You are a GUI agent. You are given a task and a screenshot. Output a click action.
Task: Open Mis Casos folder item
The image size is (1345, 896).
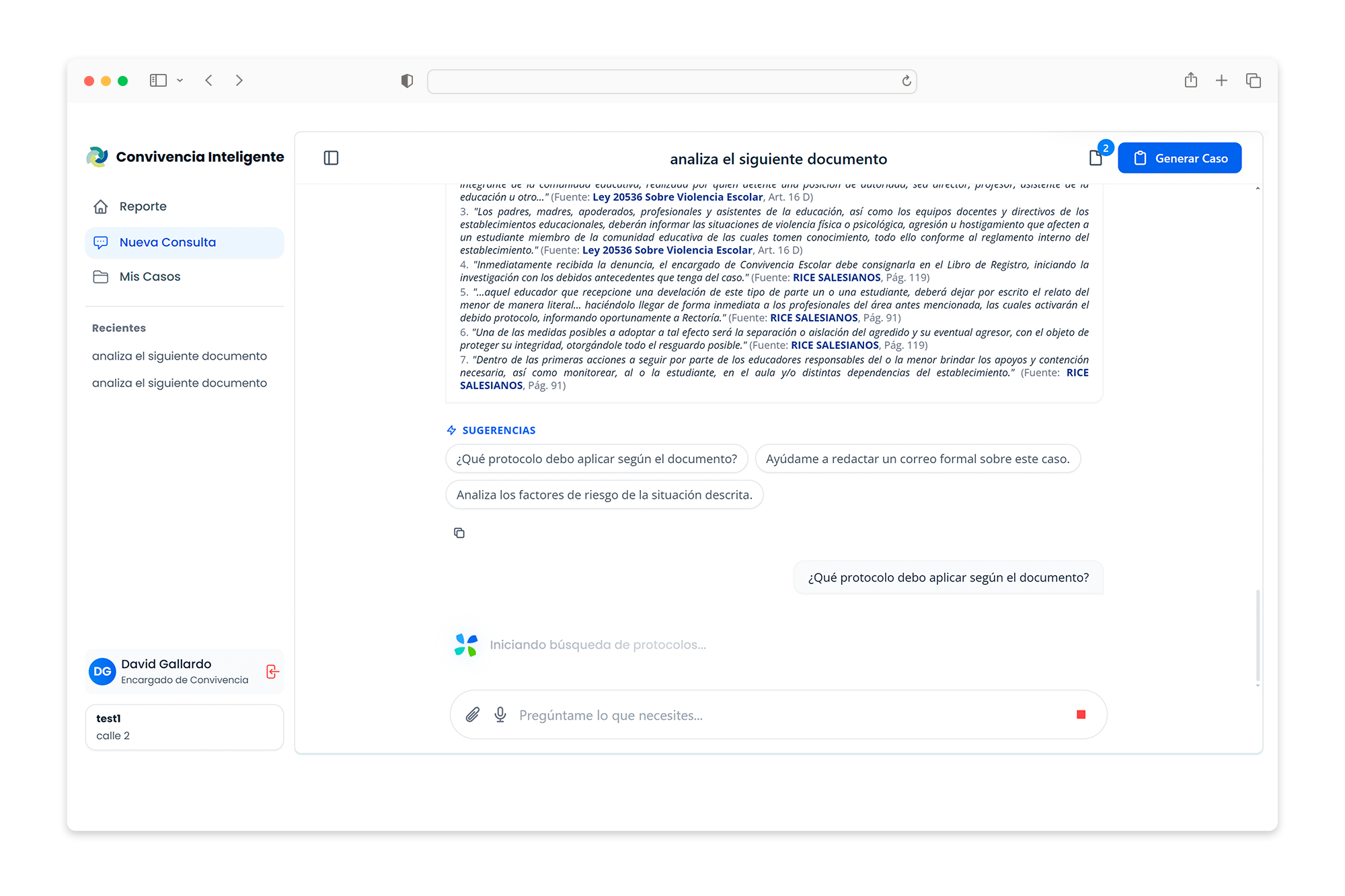(150, 276)
